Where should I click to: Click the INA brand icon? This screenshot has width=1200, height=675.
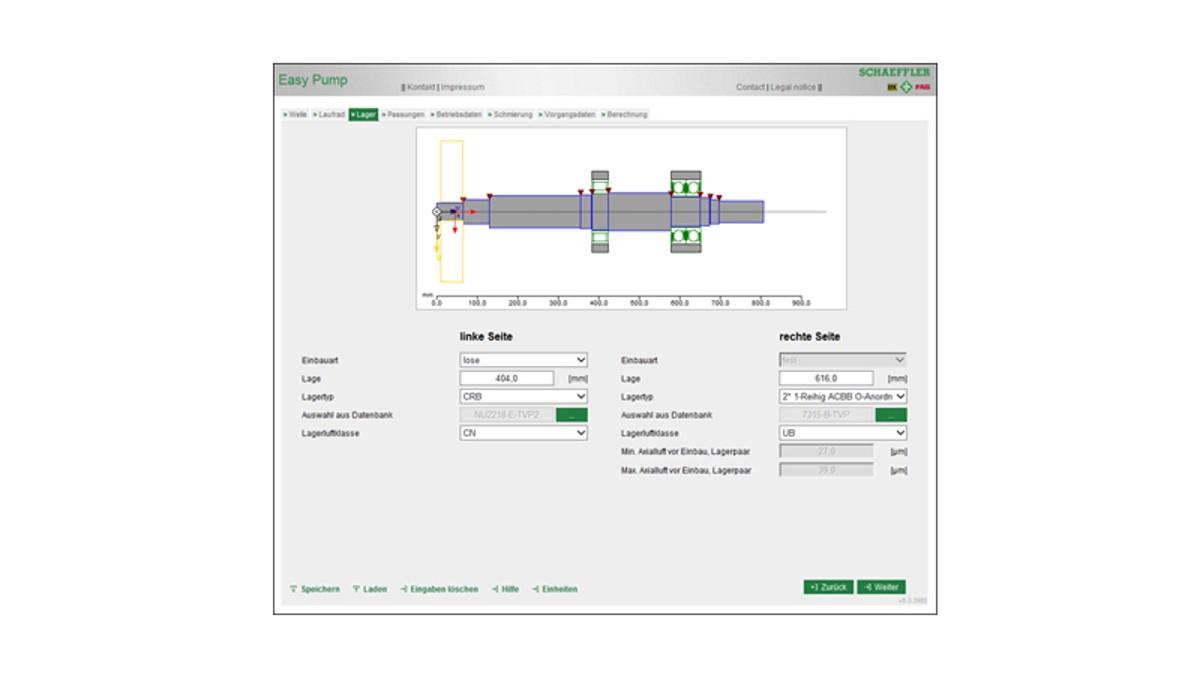click(892, 88)
